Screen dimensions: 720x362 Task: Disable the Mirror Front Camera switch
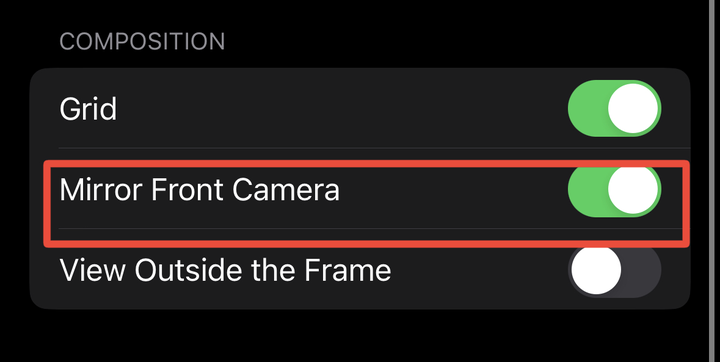[x=614, y=191]
